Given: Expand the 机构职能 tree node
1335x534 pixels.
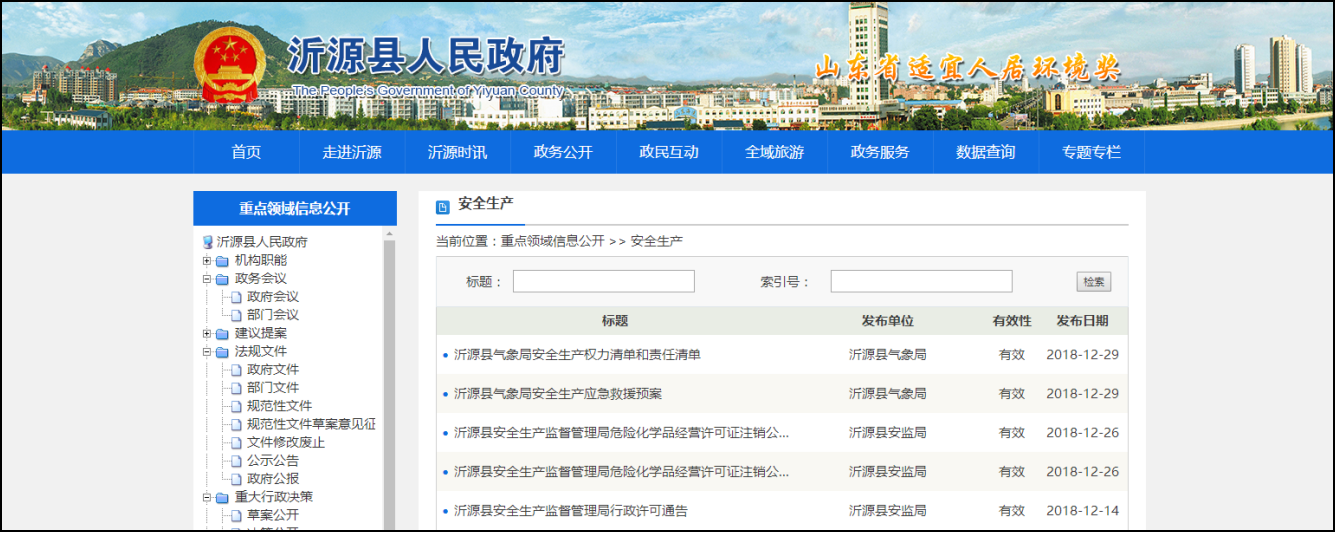Looking at the screenshot, I should [207, 261].
